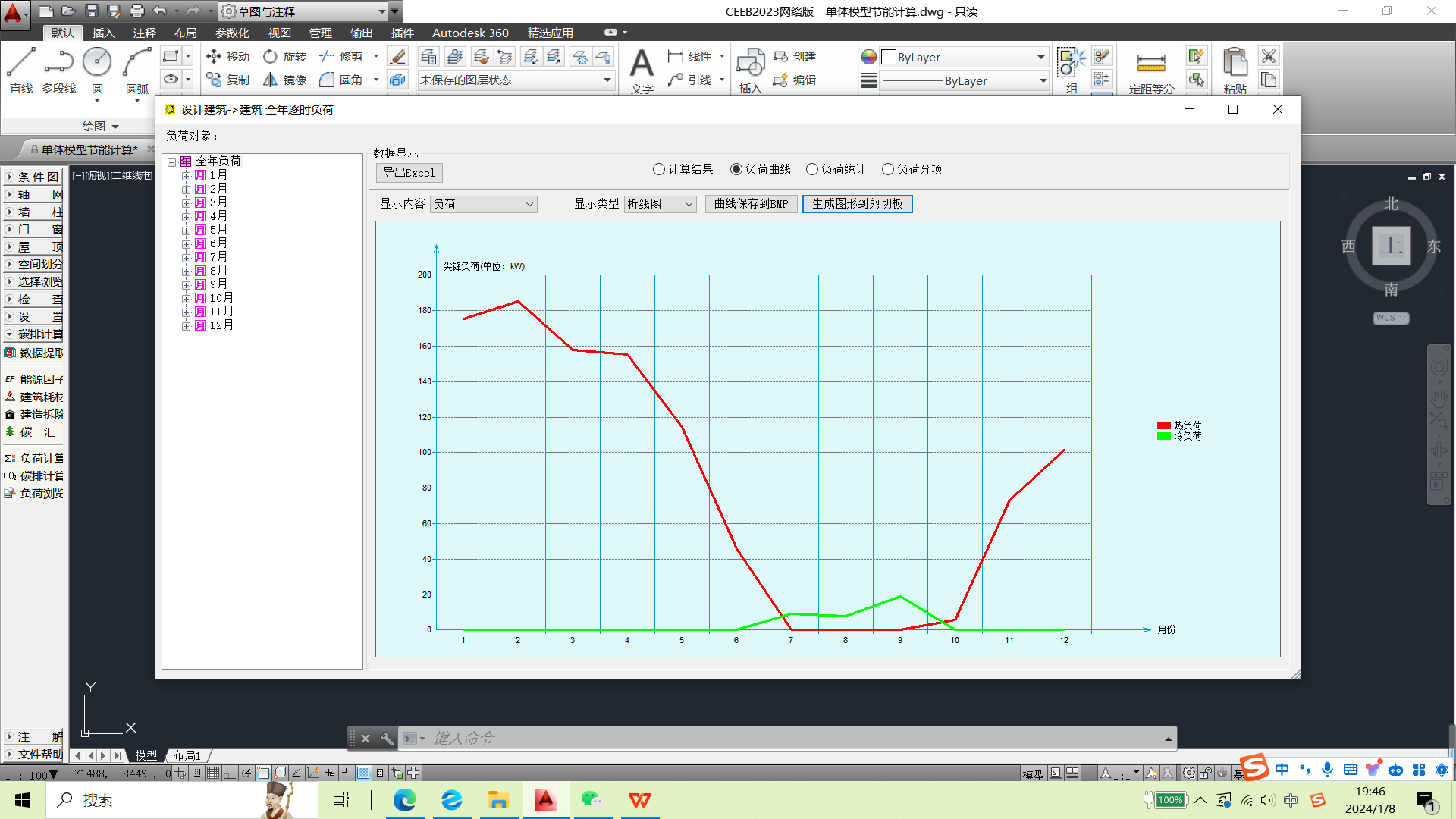Select the 负荷统计 radio button
The image size is (1456, 819).
pos(812,169)
